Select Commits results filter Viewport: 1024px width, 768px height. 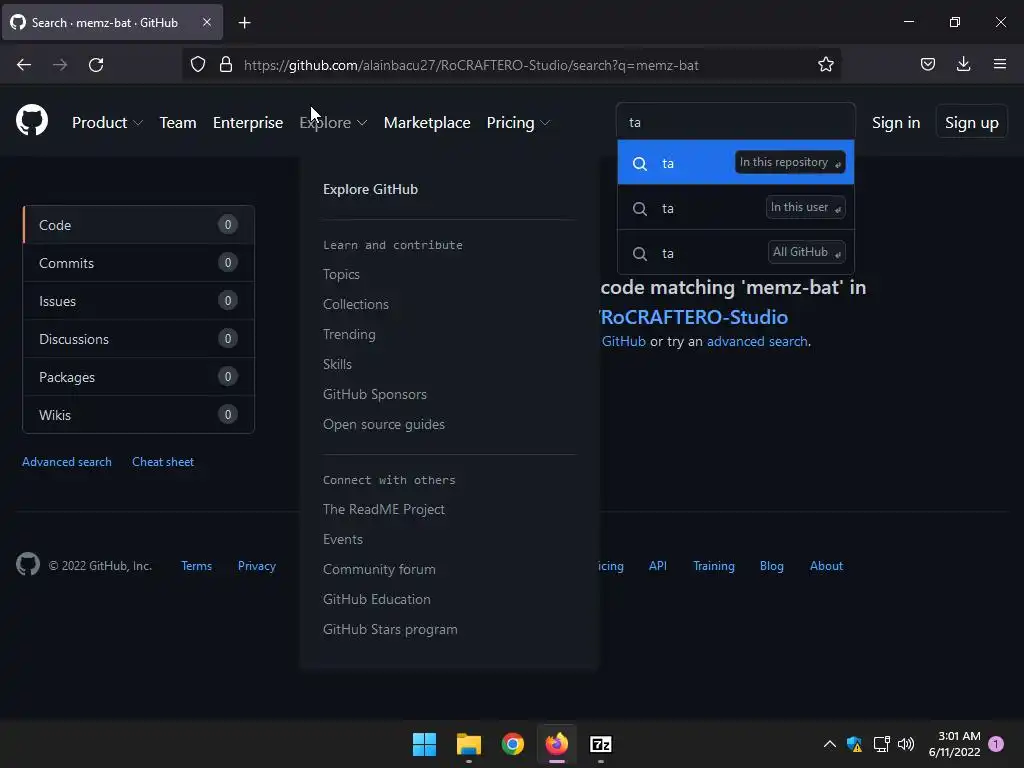(138, 263)
